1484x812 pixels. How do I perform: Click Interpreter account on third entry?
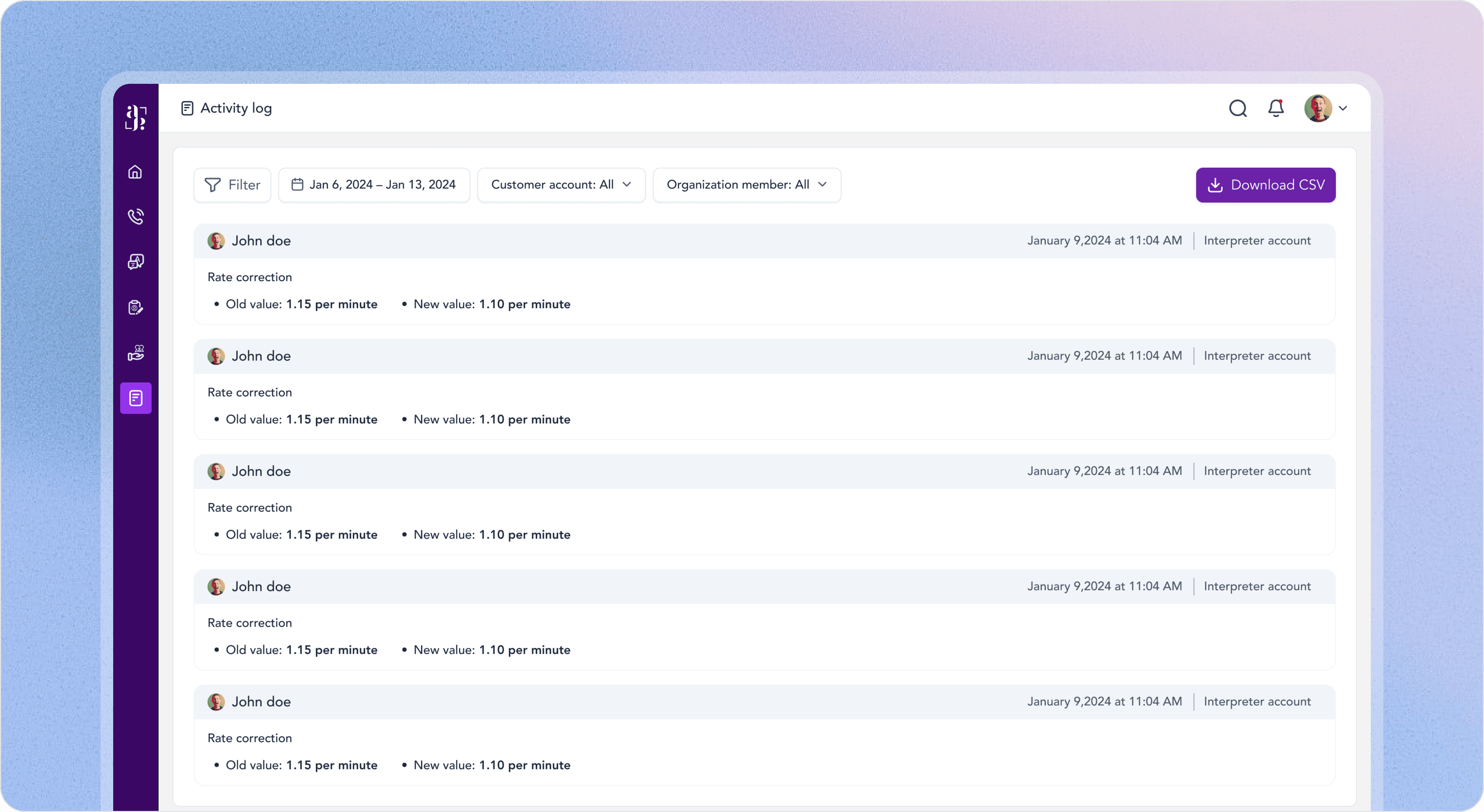pos(1257,471)
